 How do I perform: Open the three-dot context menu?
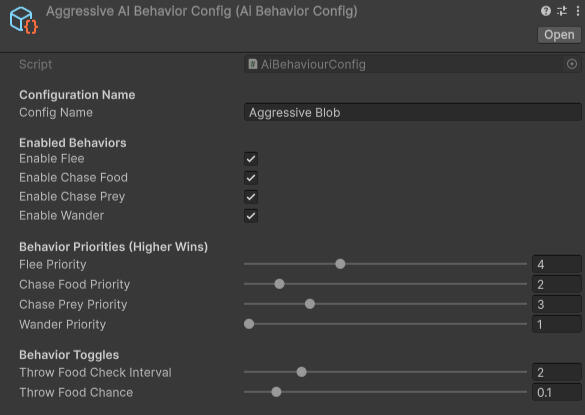coord(578,11)
